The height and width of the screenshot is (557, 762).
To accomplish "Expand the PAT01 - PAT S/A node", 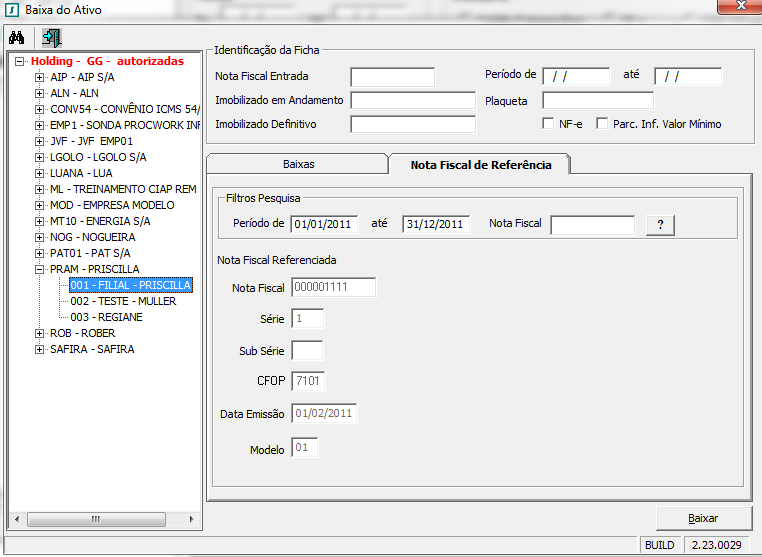I will [x=39, y=254].
